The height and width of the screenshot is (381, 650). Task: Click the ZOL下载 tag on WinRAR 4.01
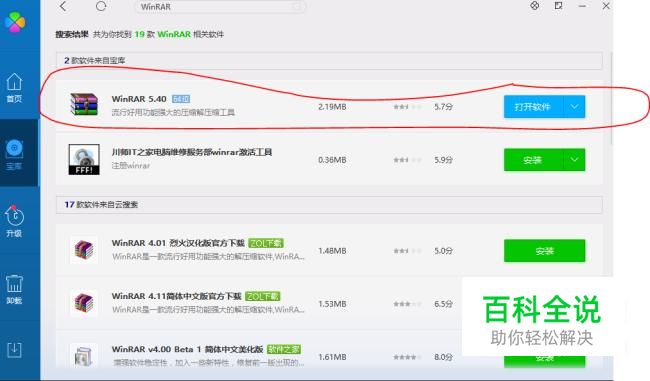pyautogui.click(x=266, y=243)
